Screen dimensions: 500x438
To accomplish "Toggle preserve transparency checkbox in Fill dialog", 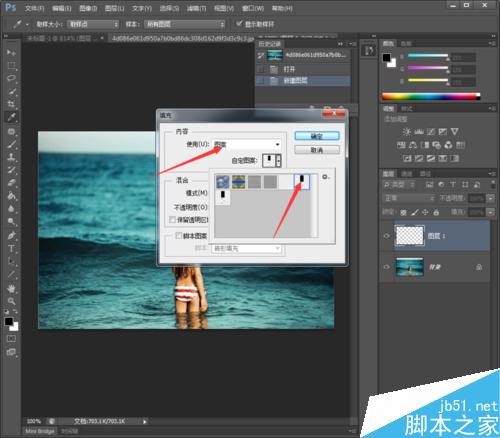I will [172, 220].
